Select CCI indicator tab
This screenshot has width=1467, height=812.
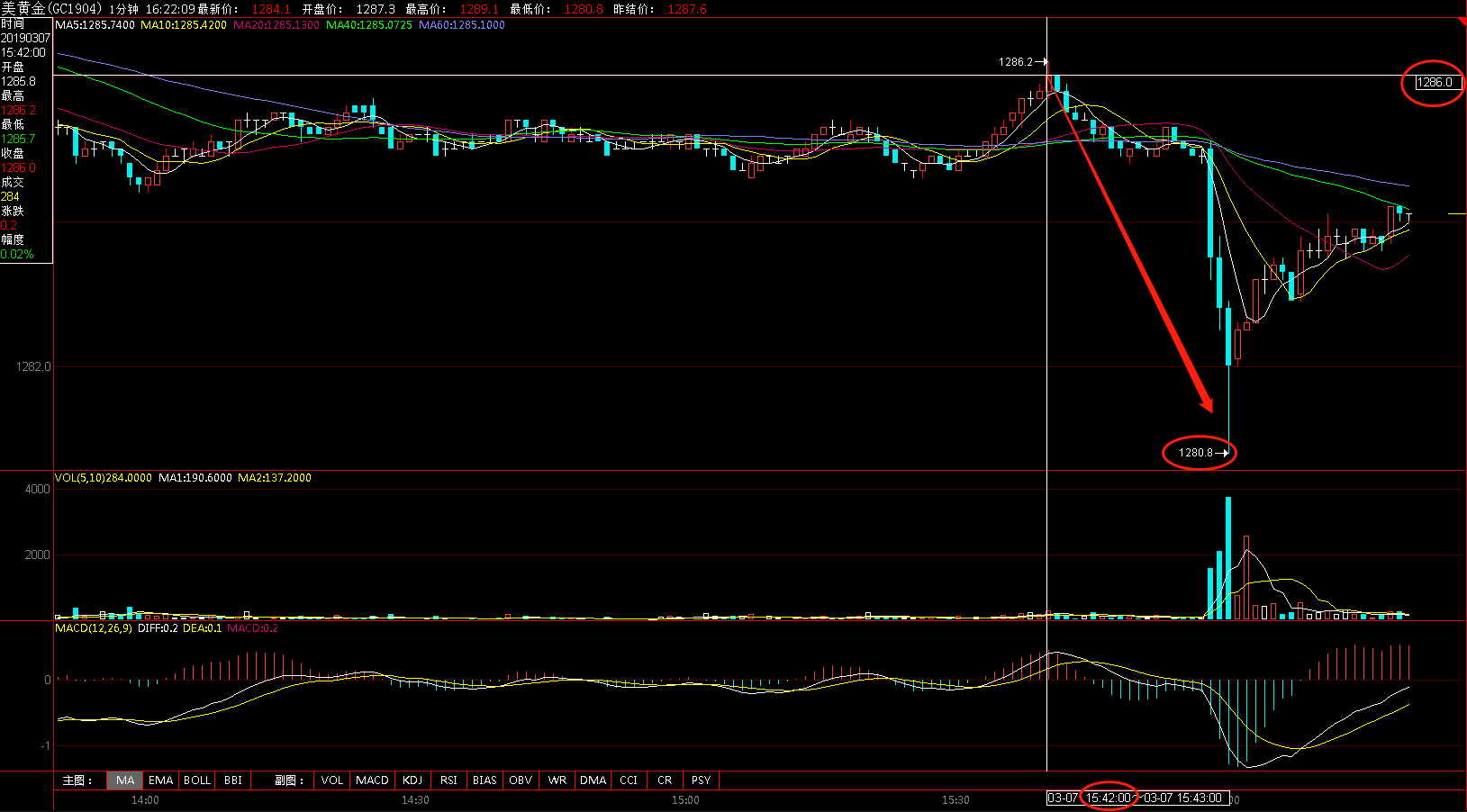click(x=629, y=780)
